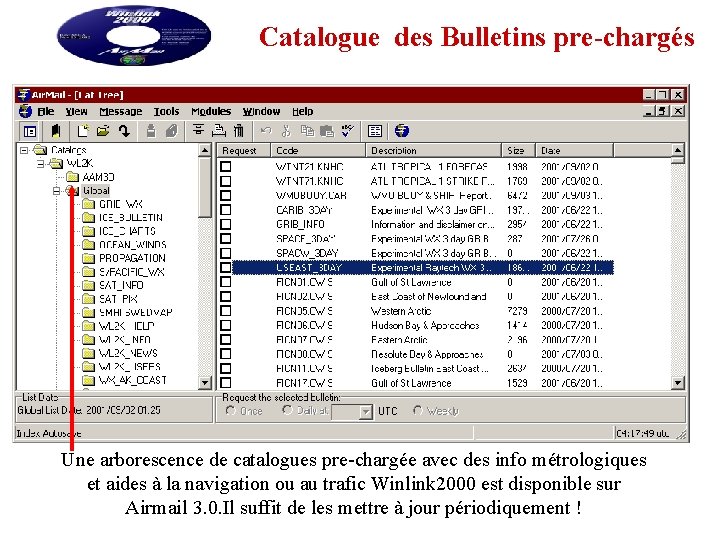Click the tree panel scroll down arrow

coord(205,382)
